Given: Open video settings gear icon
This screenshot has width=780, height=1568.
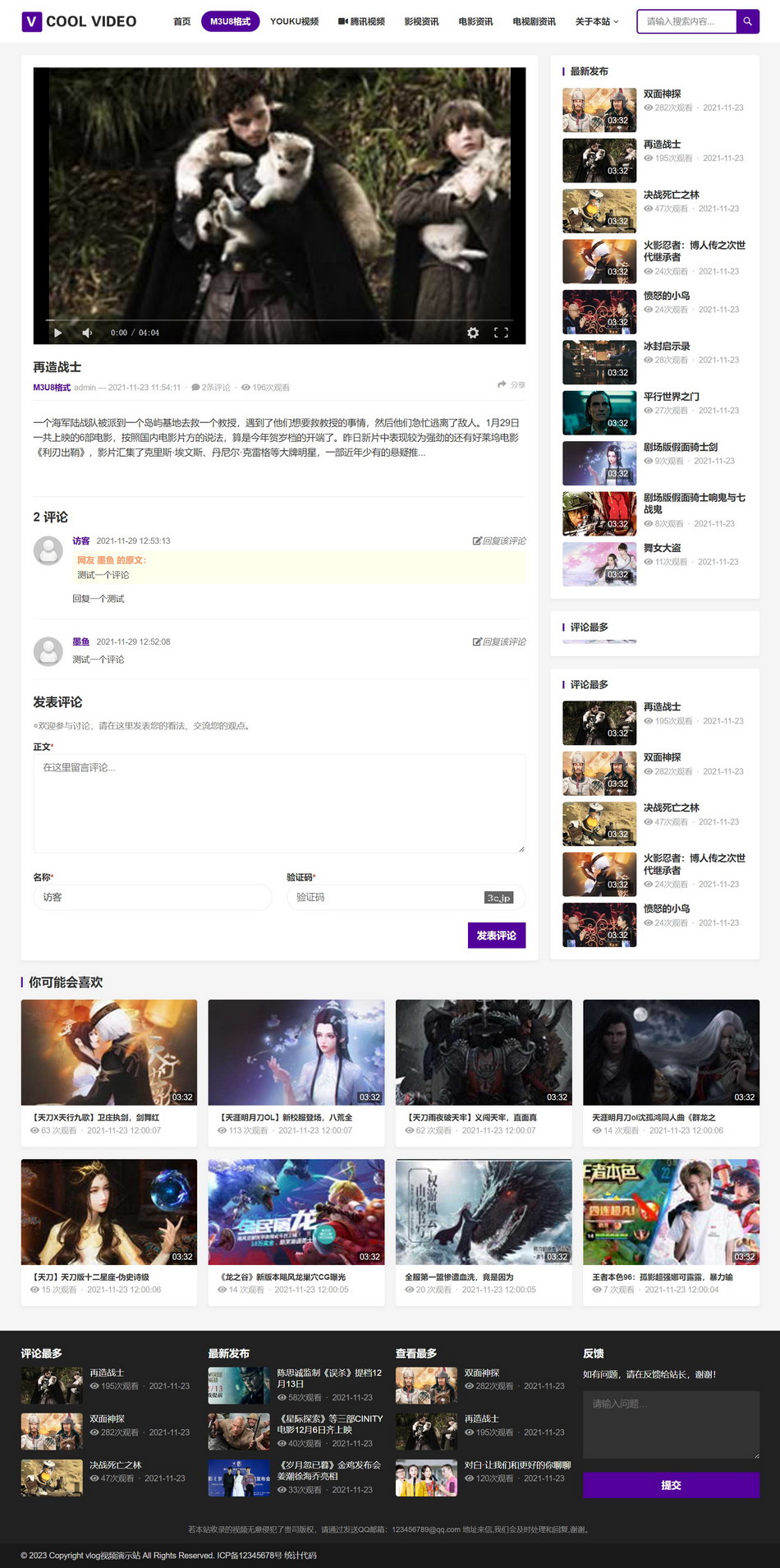Looking at the screenshot, I should (x=473, y=333).
